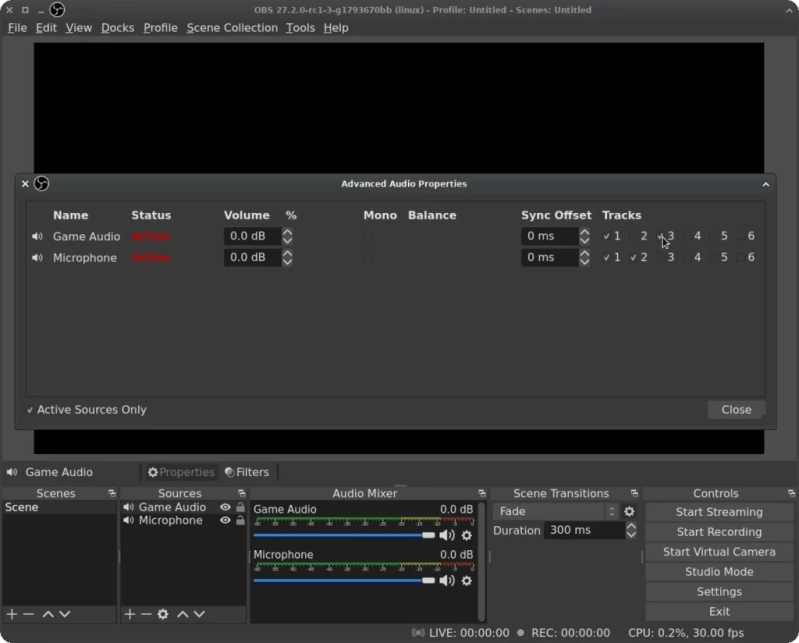Viewport: 799px width, 643px height.
Task: Increase Game Audio sync offset
Action: (584, 231)
